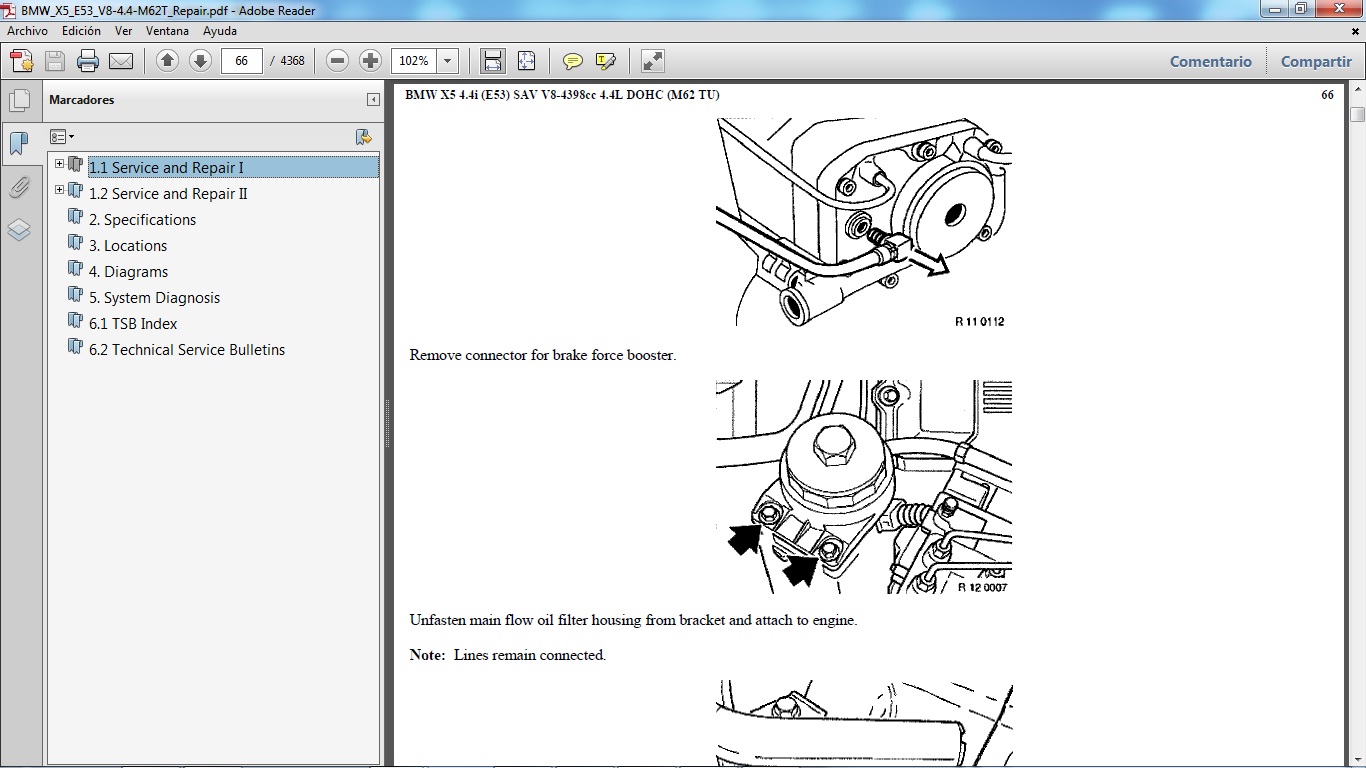Open the zoom level dropdown

tap(448, 61)
